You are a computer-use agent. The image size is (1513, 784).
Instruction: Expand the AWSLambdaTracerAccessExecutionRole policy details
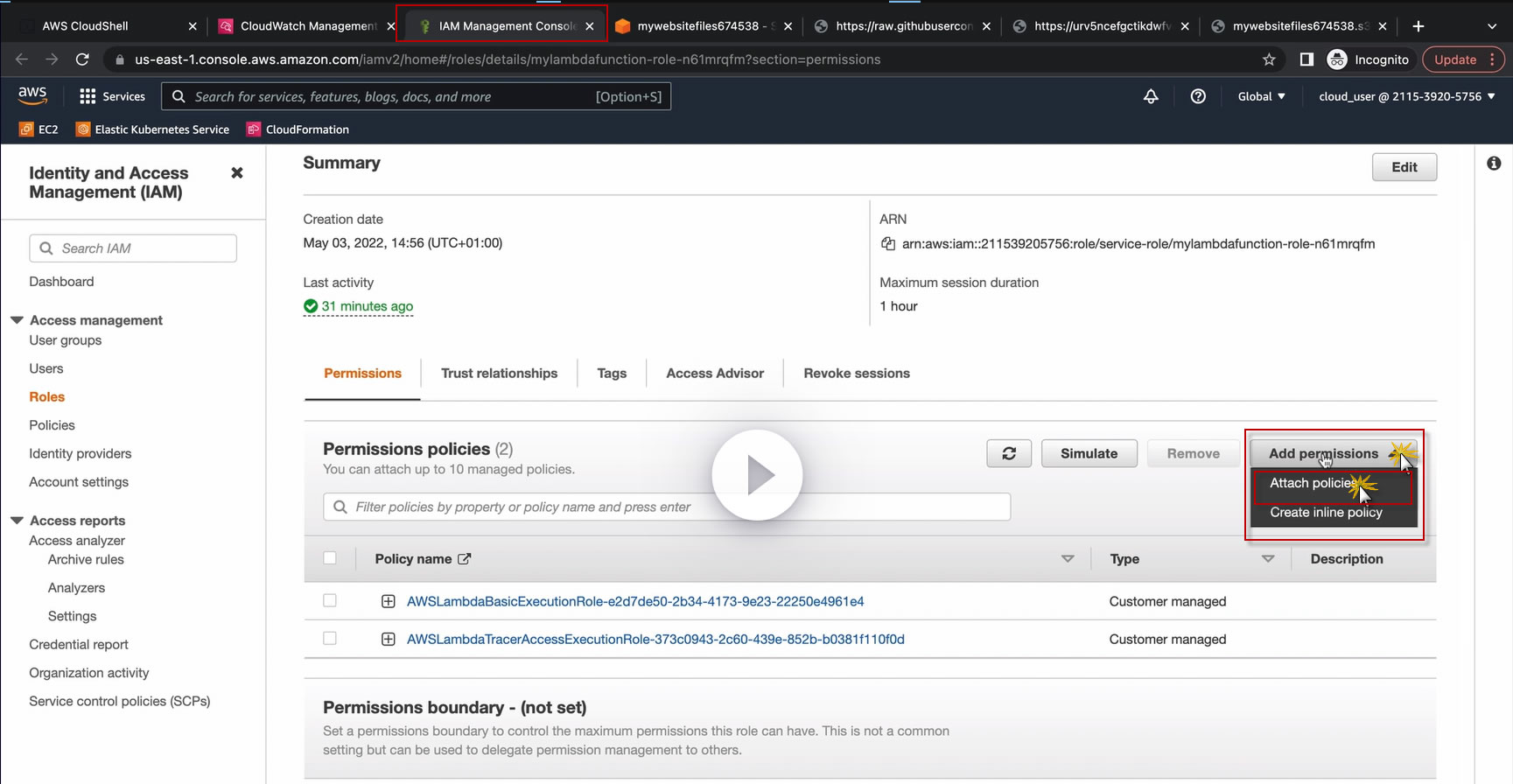tap(389, 640)
